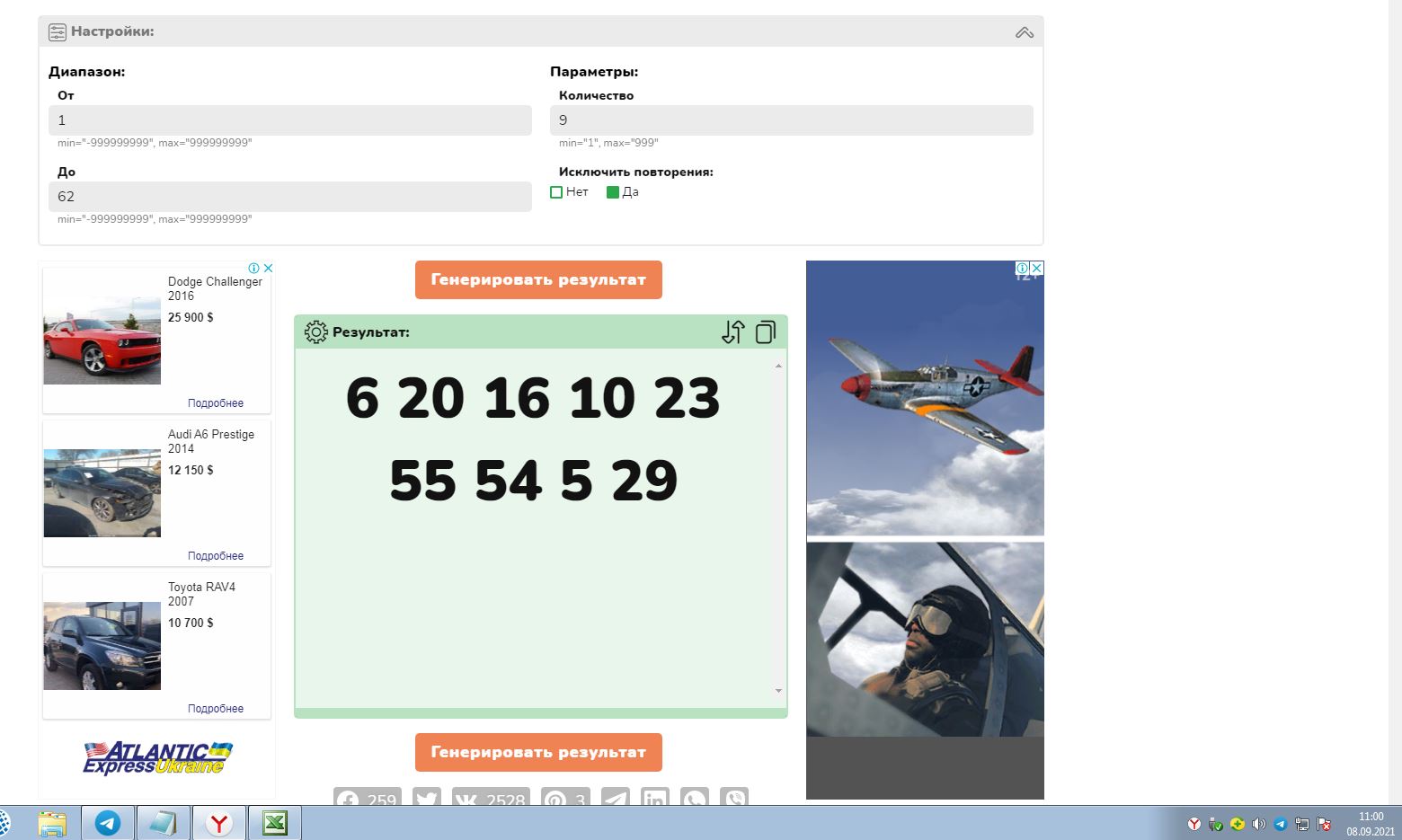Open File Explorer from the taskbar
1402x840 pixels.
[x=52, y=823]
